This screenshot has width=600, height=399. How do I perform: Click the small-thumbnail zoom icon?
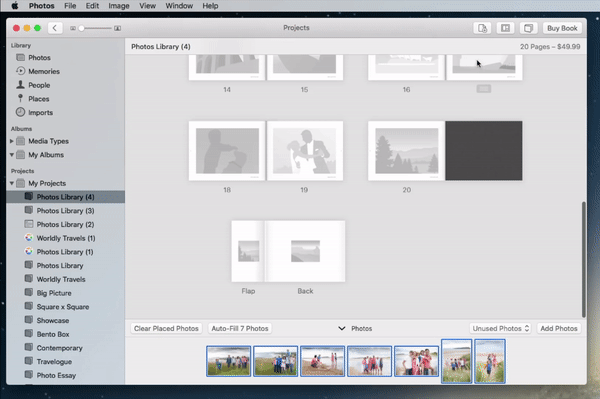(73, 28)
